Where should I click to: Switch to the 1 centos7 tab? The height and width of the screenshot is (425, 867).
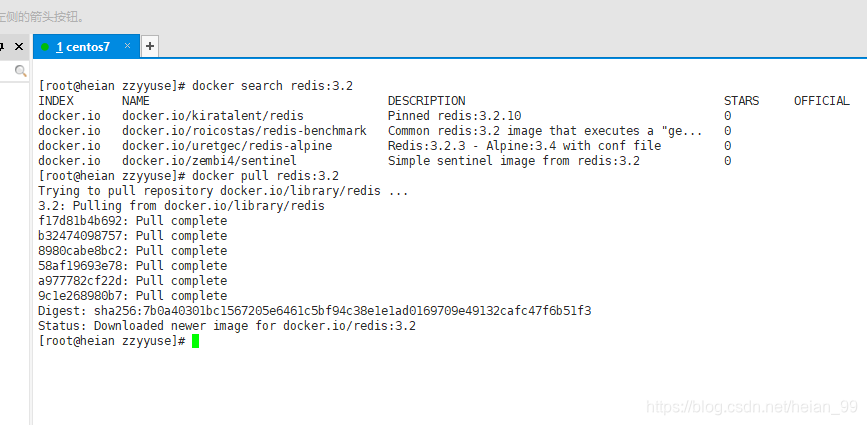(x=83, y=47)
